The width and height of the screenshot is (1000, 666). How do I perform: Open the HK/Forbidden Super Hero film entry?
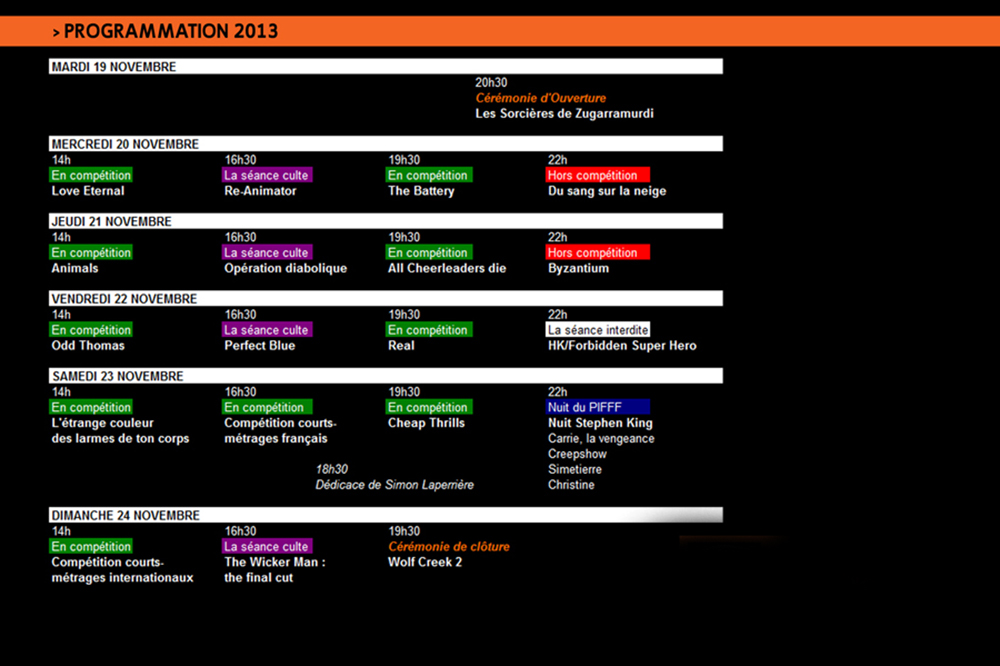click(622, 346)
